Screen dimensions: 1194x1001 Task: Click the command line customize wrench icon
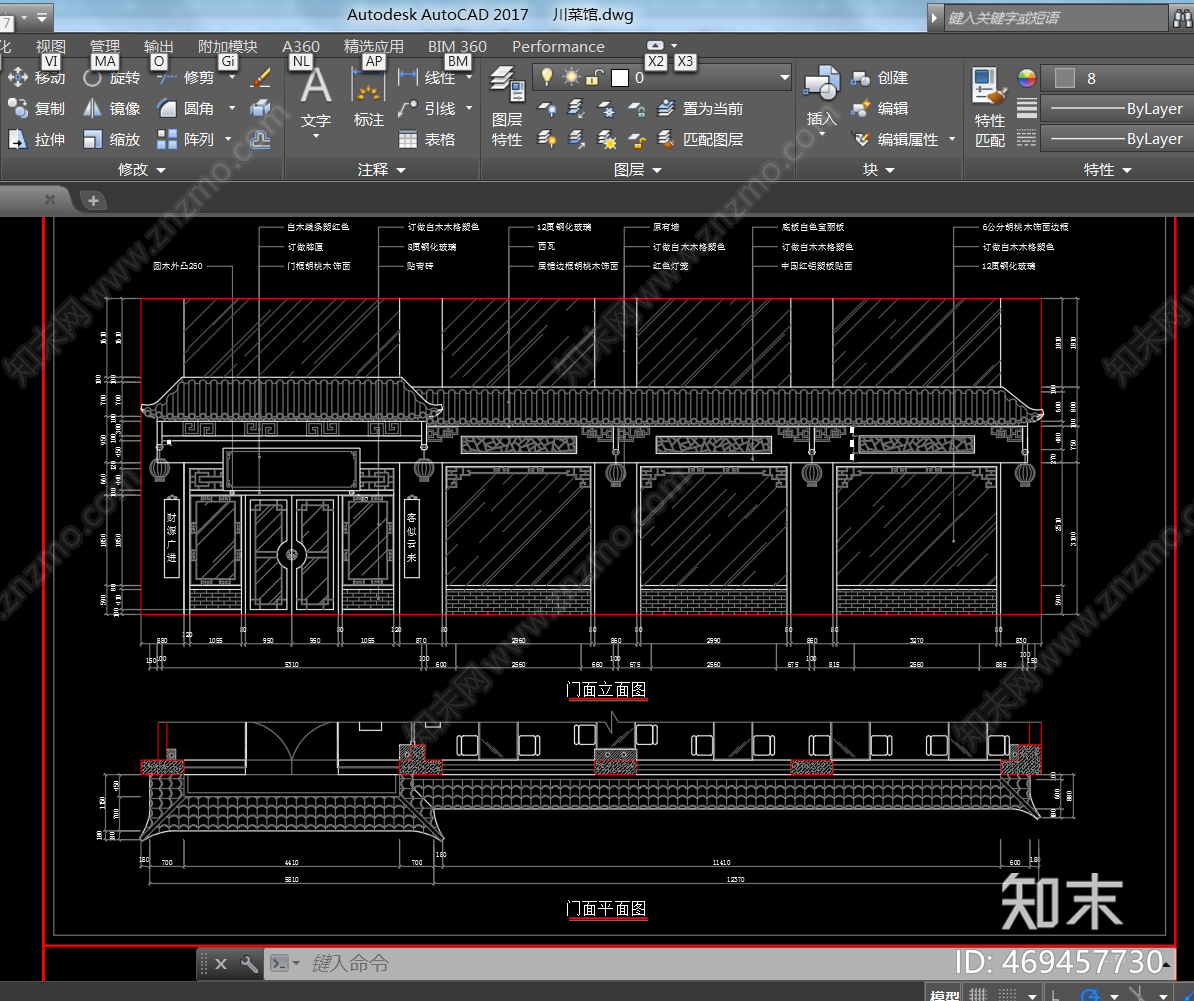(x=249, y=964)
